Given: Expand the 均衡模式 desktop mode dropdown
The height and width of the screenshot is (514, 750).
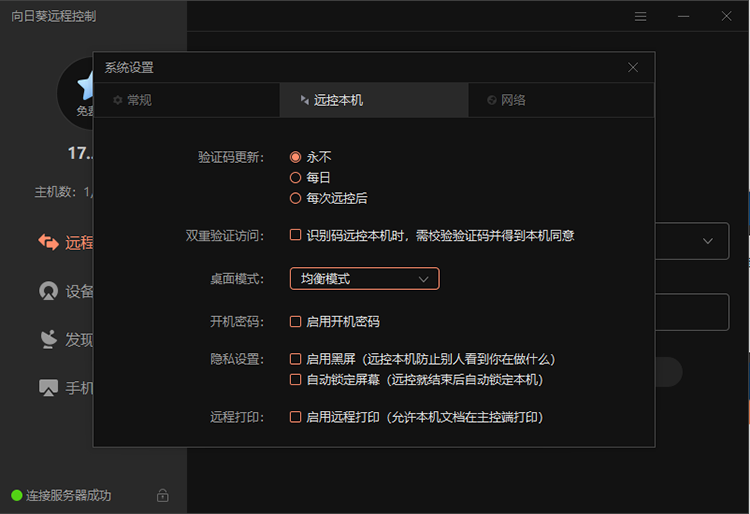Looking at the screenshot, I should tap(364, 279).
